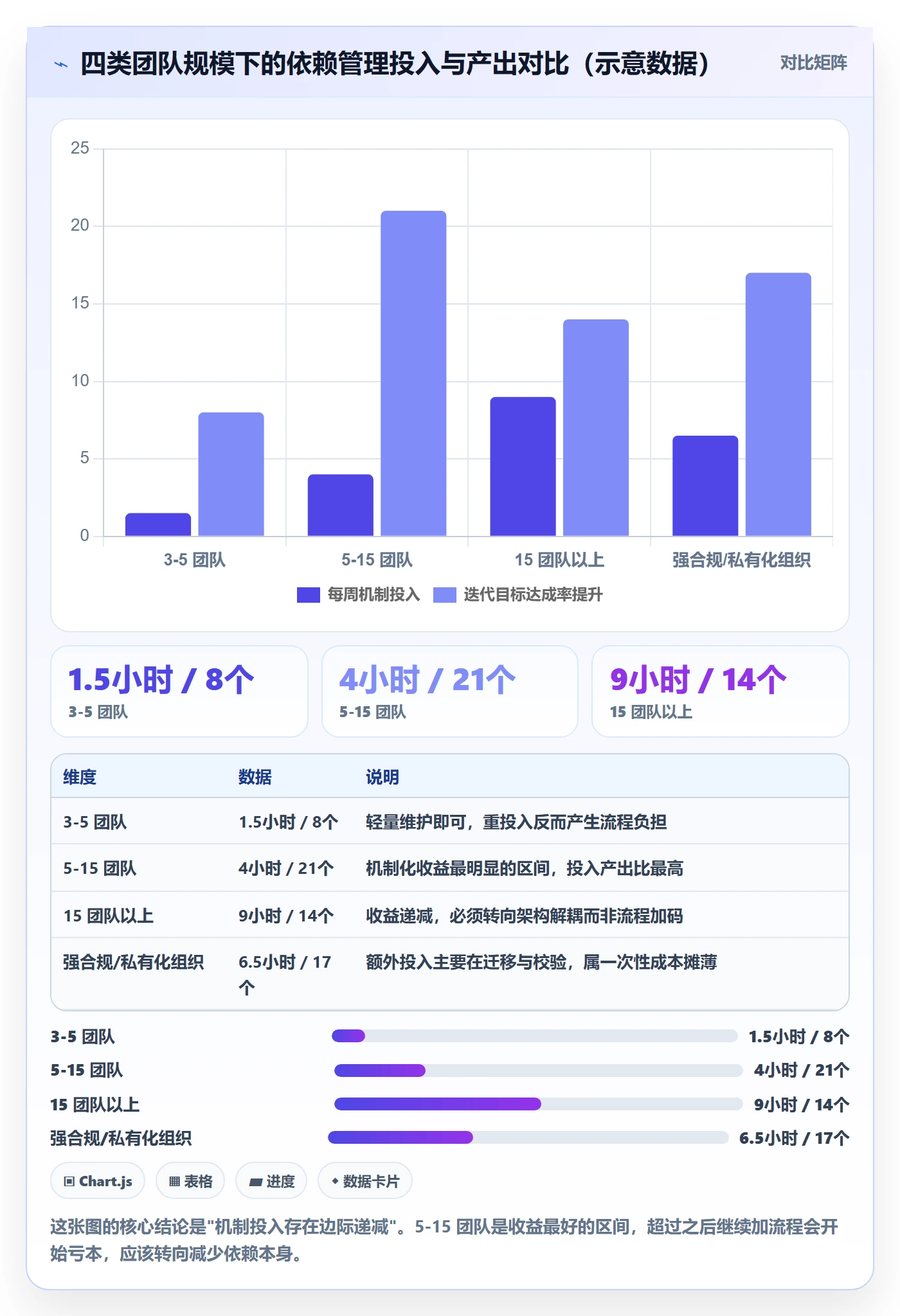Click text 收益递减，必须转向架构解耦而非流程加码
The image size is (900, 1316).
pos(525,916)
